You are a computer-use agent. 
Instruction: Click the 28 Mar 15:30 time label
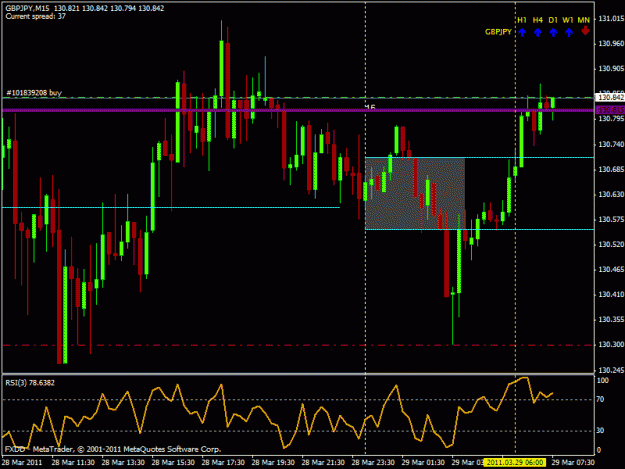pyautogui.click(x=173, y=463)
